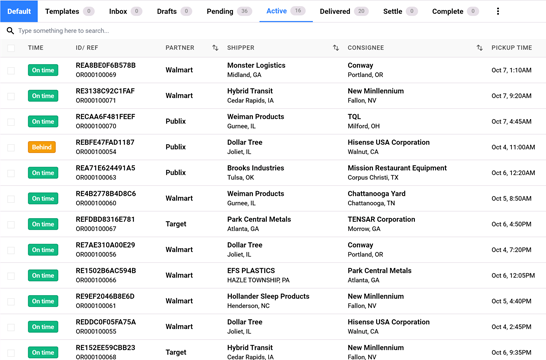Image resolution: width=546 pixels, height=360 pixels.
Task: Check the box for RE1502B6AC594B row
Action: (11, 276)
